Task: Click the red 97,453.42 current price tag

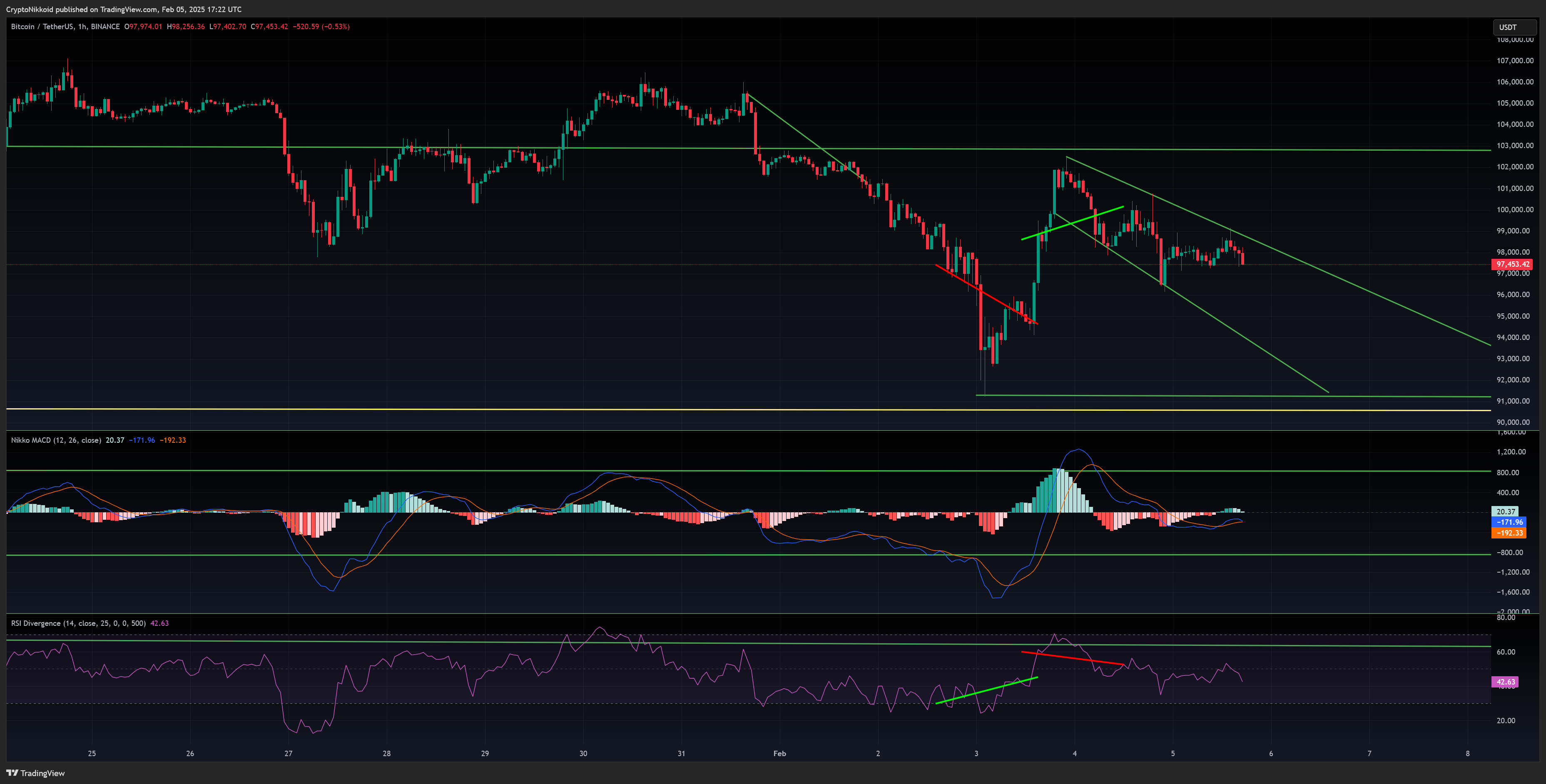Action: 1512,264
